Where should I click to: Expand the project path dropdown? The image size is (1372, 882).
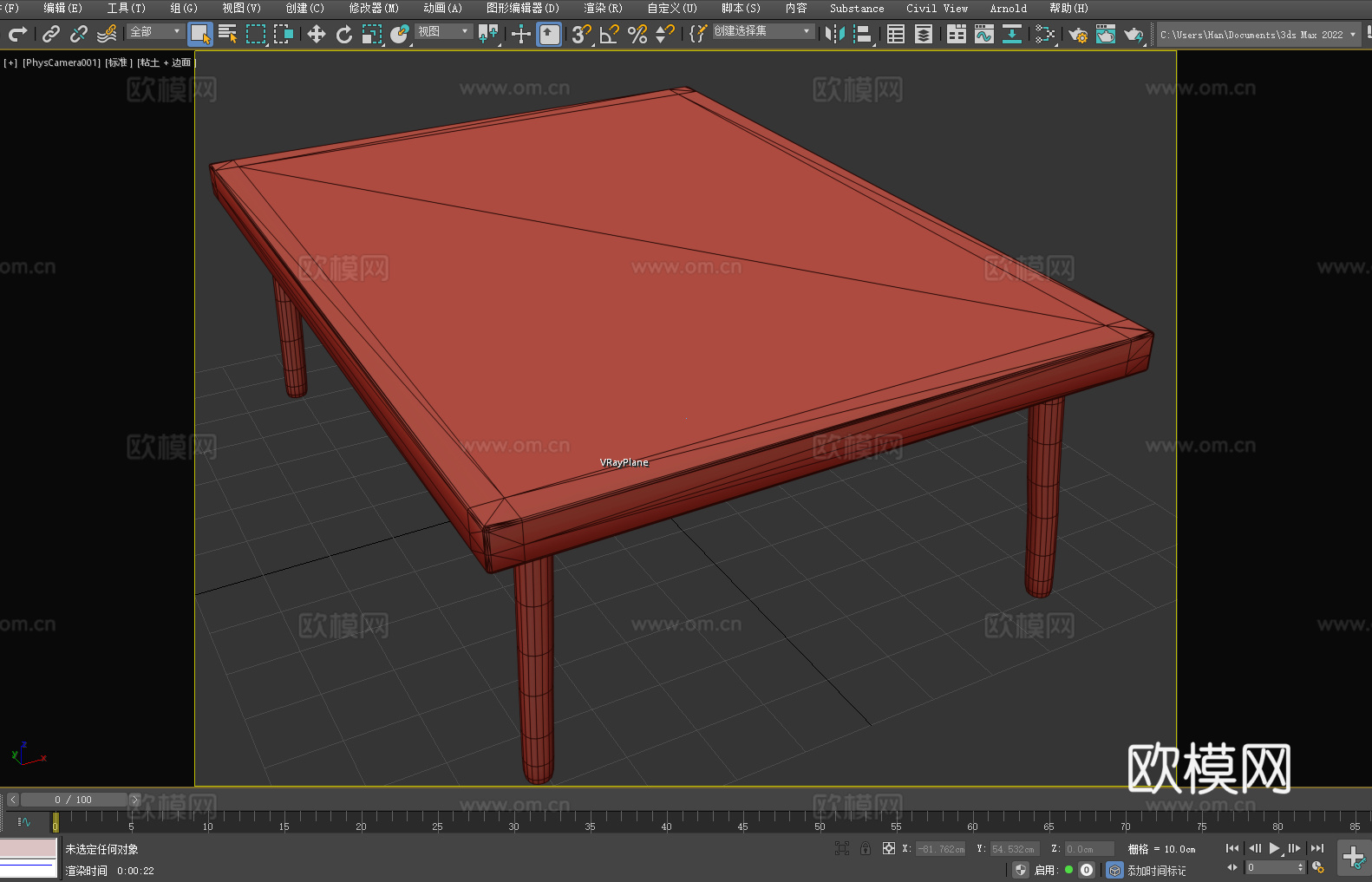1353,35
